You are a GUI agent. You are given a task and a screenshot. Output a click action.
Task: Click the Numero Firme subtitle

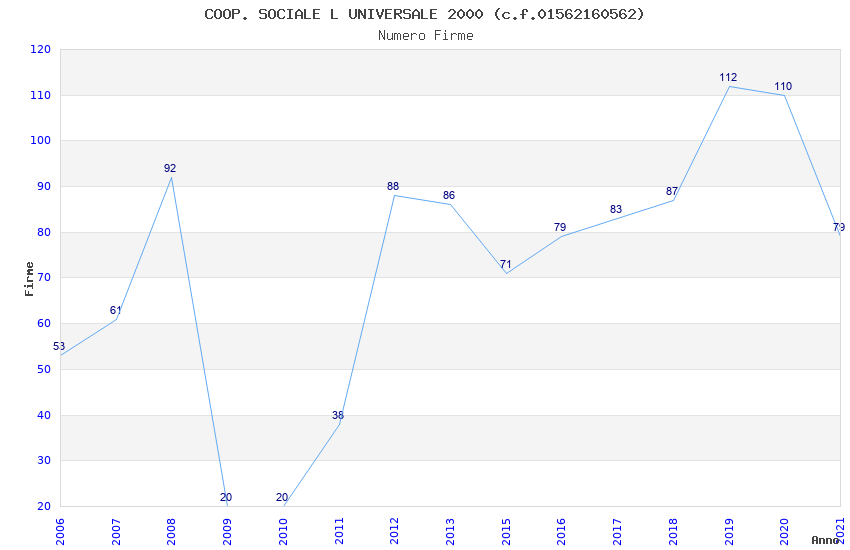click(x=426, y=36)
